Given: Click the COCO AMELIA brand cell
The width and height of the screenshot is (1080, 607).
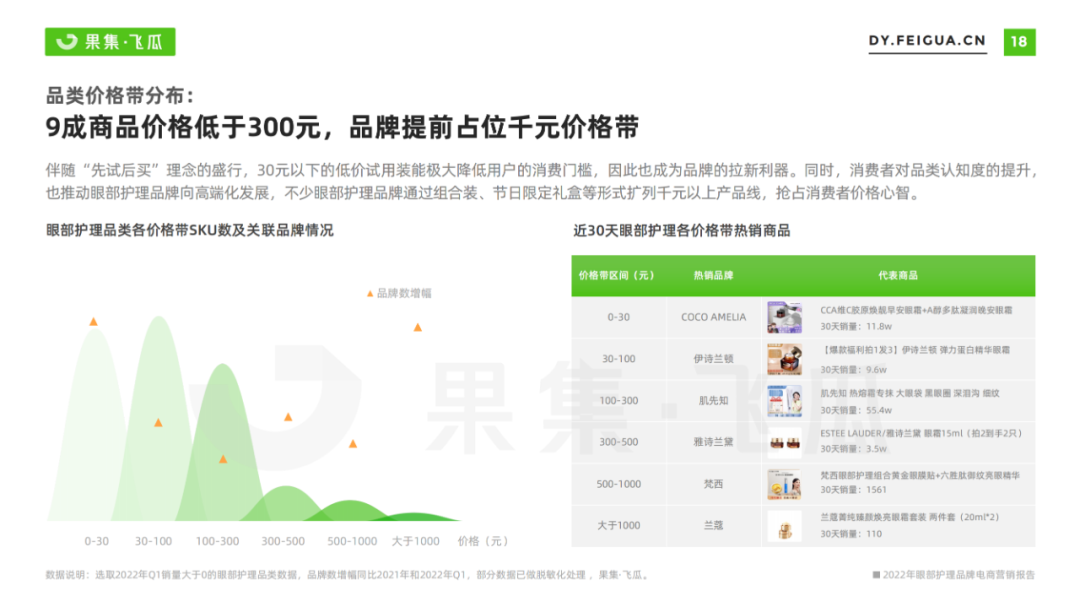Looking at the screenshot, I should [714, 318].
